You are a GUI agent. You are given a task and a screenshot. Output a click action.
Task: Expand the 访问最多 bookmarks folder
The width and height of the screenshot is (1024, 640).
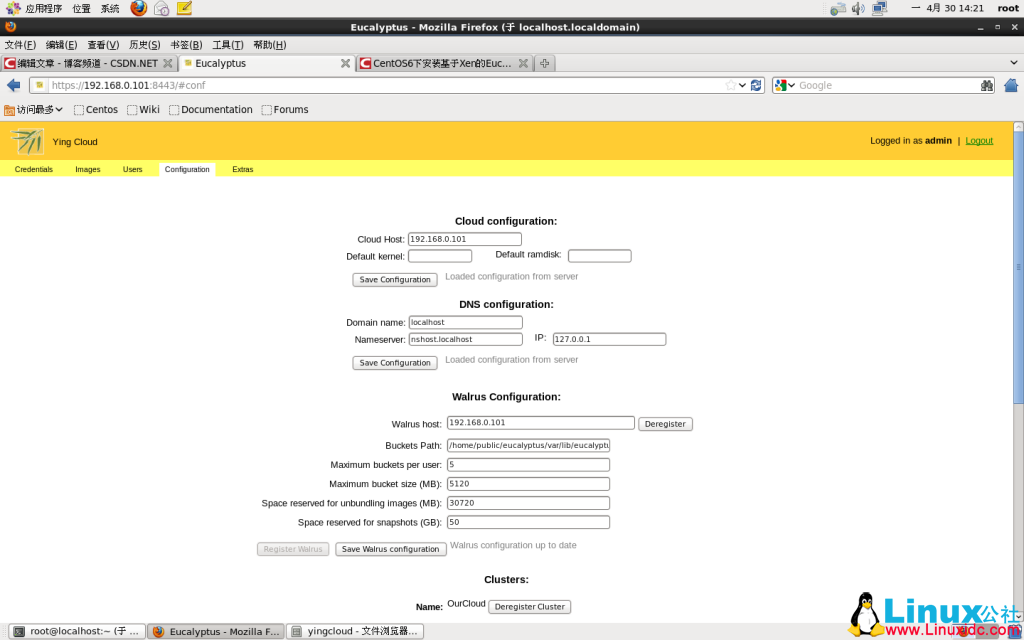(33, 110)
